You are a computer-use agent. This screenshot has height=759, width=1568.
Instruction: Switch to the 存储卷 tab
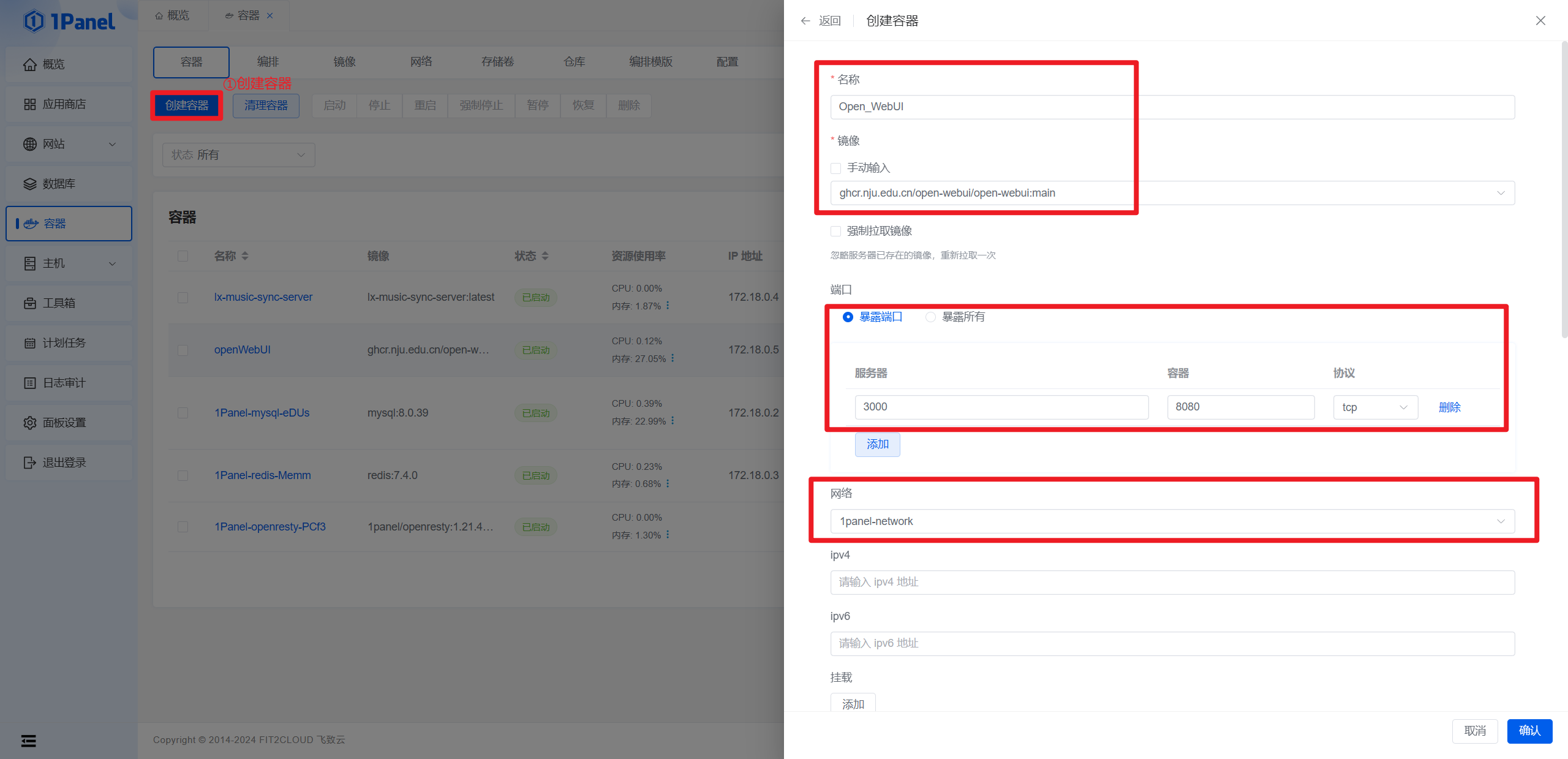pos(497,62)
